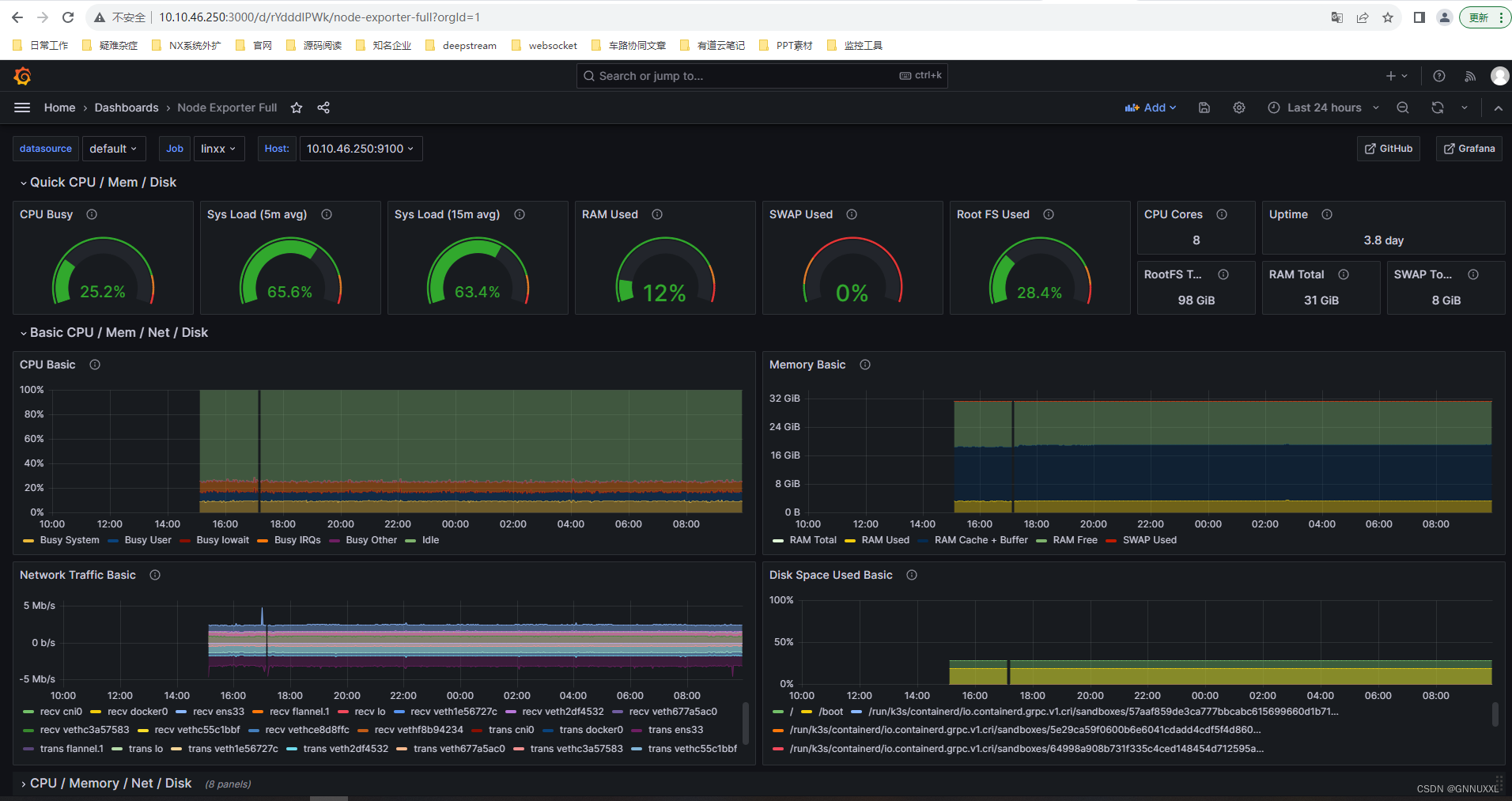Show info icon for Memory Basic panel

865,365
